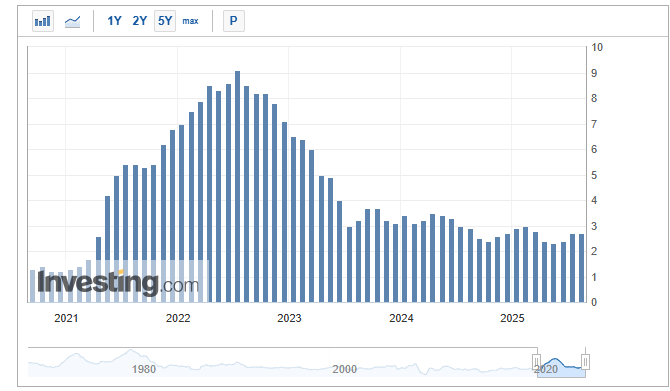
Task: Select the 2Y time range
Action: tap(139, 21)
